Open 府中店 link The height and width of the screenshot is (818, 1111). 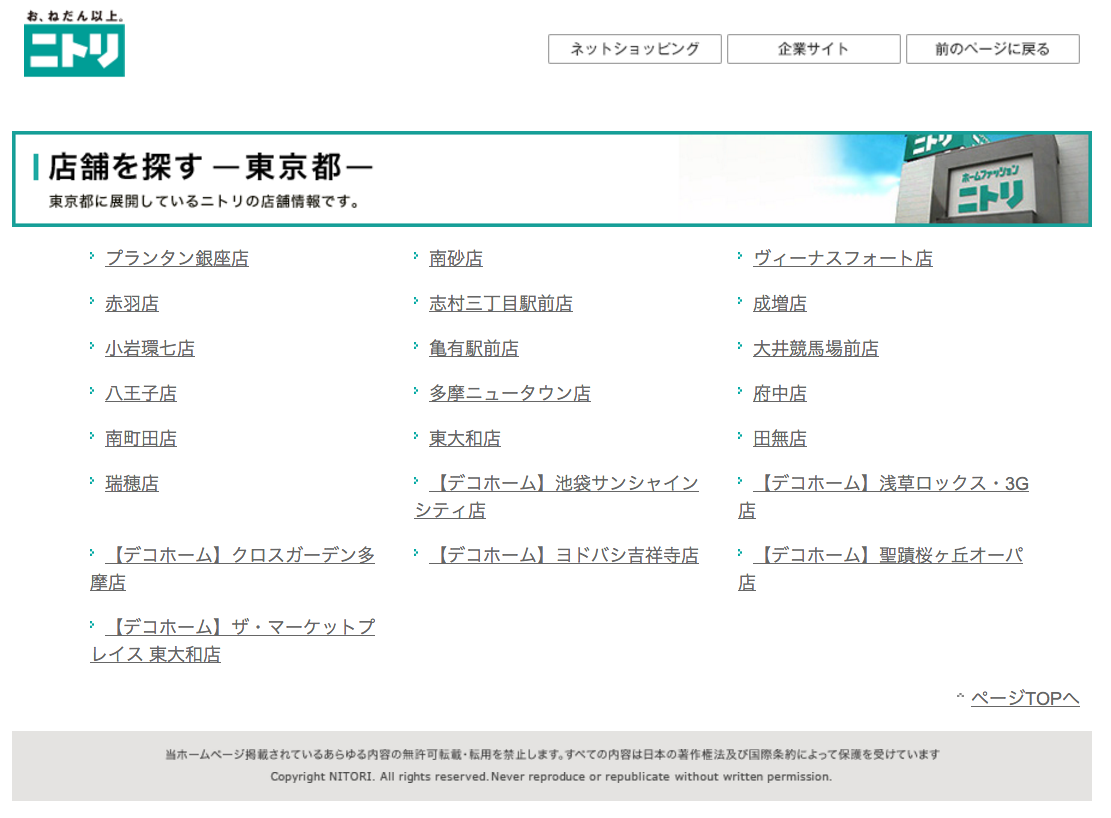(779, 393)
